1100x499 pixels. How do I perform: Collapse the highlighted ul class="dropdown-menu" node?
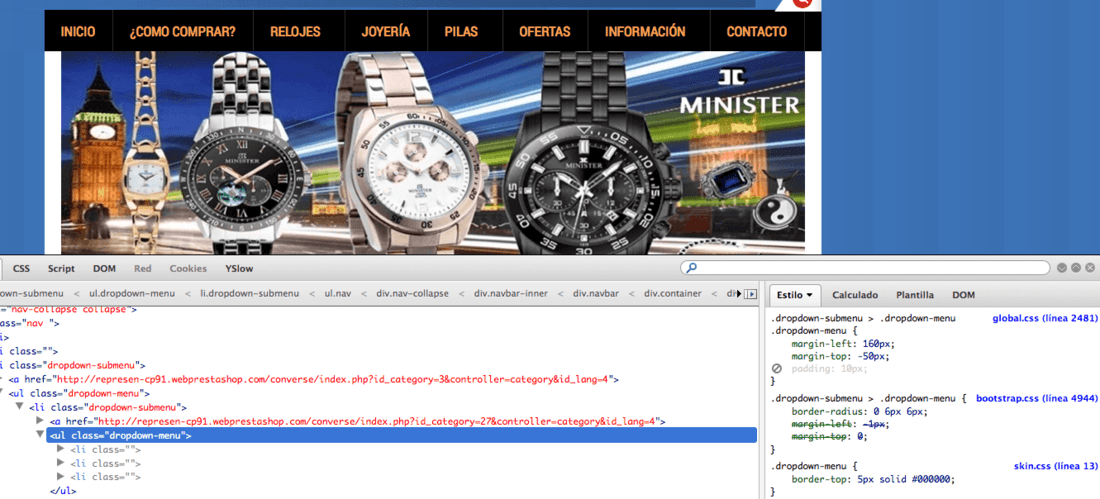pos(40,436)
